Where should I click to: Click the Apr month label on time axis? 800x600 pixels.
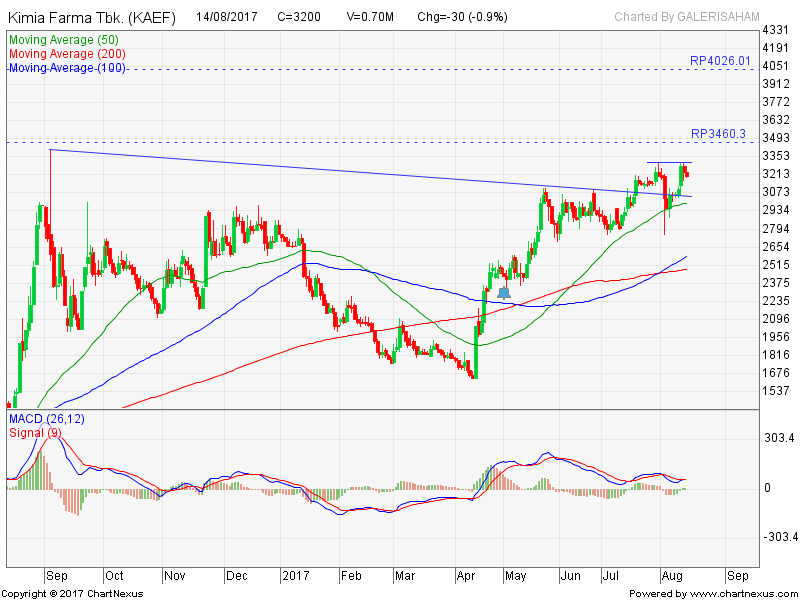pyautogui.click(x=467, y=576)
